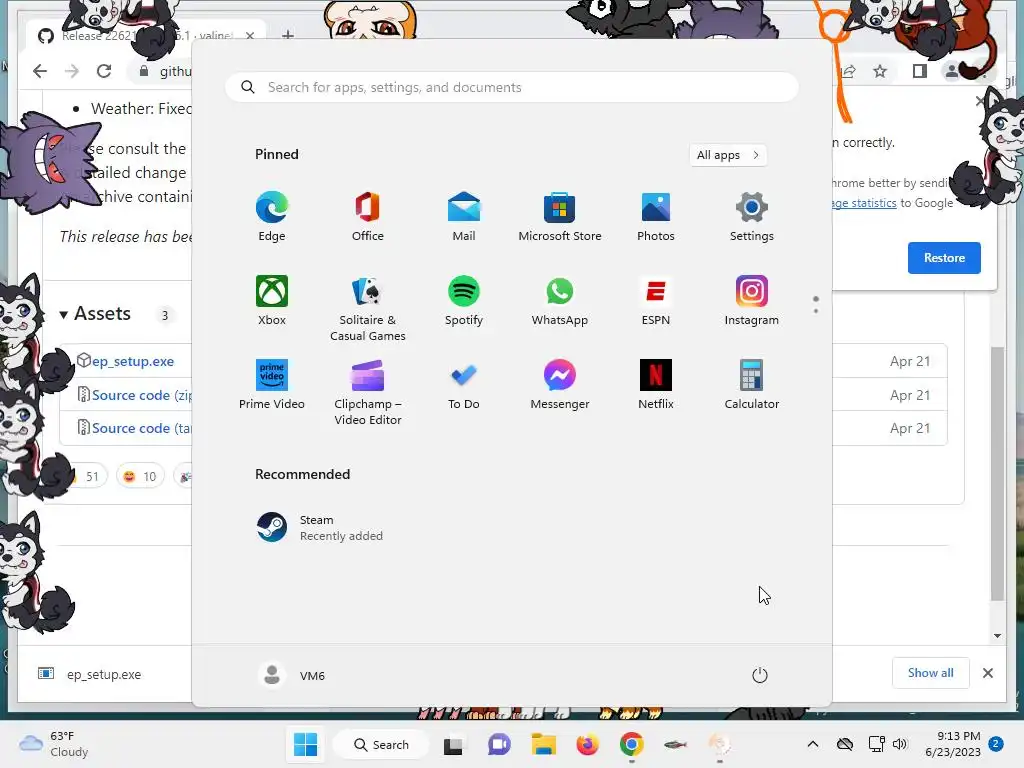1024x768 pixels.
Task: Open the VM6 user account menu
Action: [x=291, y=675]
